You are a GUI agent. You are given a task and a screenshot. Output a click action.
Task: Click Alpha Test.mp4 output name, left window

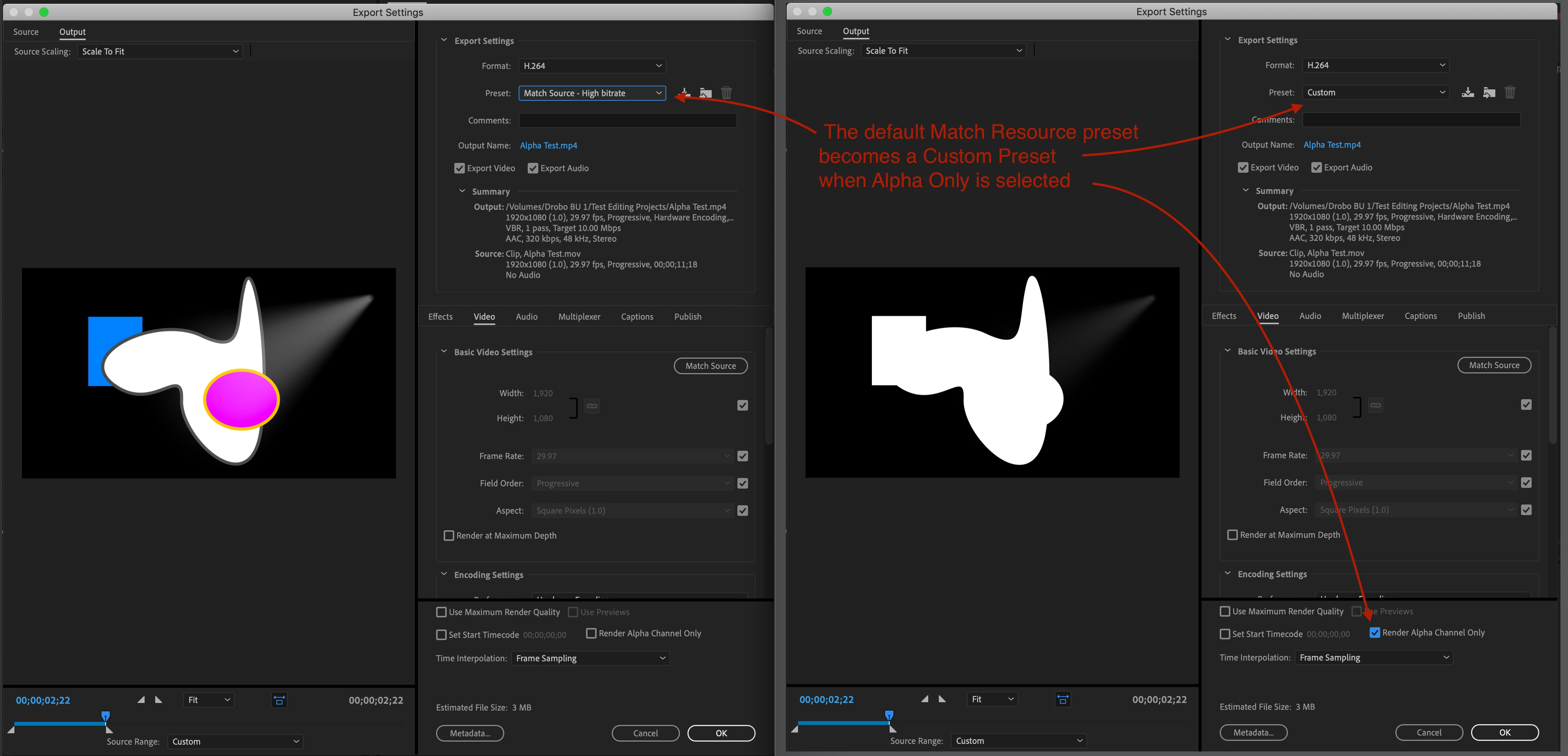click(549, 145)
